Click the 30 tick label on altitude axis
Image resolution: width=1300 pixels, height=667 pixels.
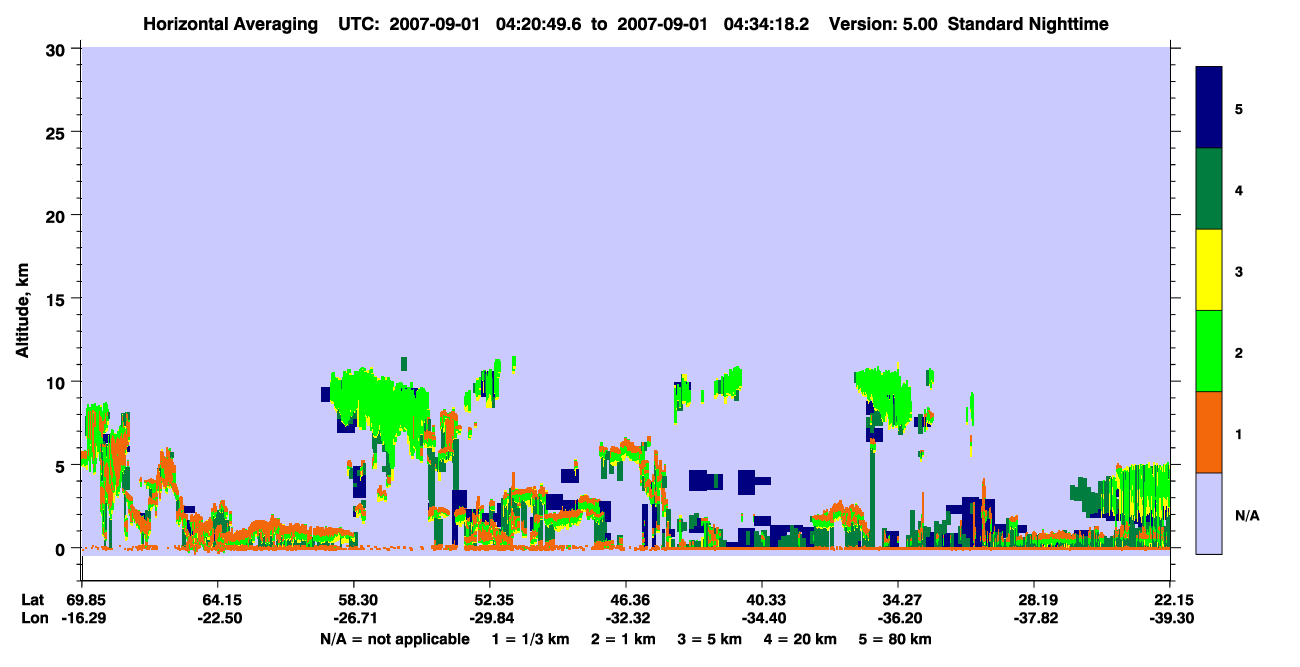click(58, 48)
